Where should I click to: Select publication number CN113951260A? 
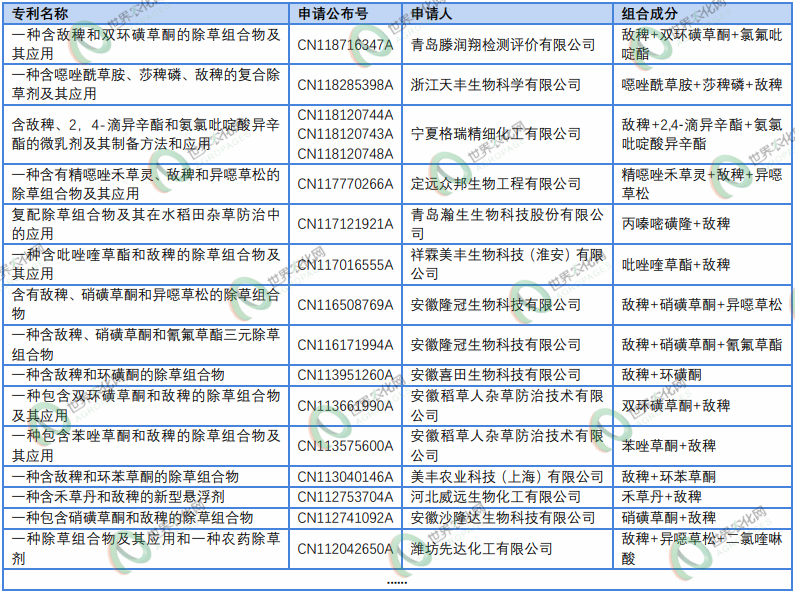click(x=345, y=375)
